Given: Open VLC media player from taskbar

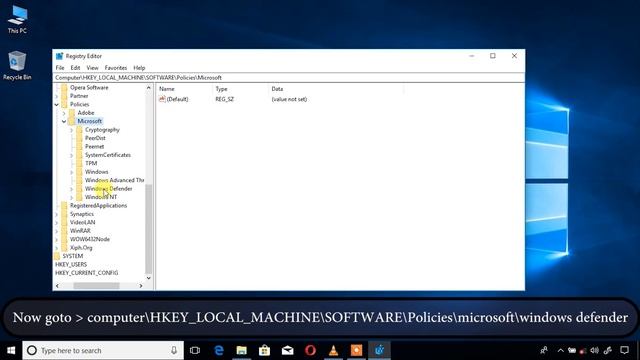Looking at the screenshot, I should [333, 350].
